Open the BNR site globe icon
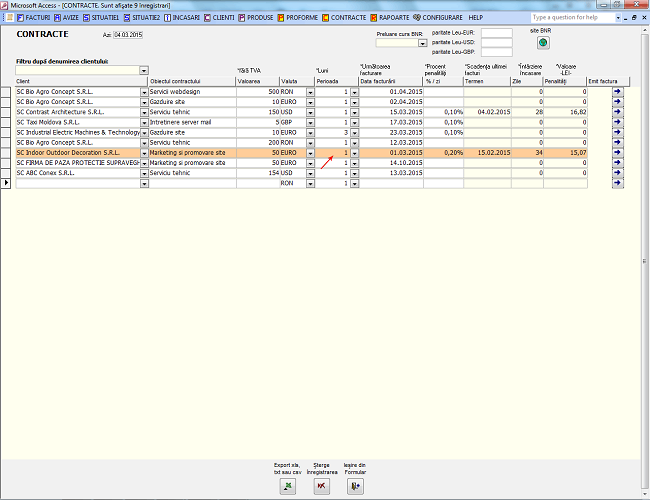This screenshot has height=500, width=650. click(x=543, y=43)
